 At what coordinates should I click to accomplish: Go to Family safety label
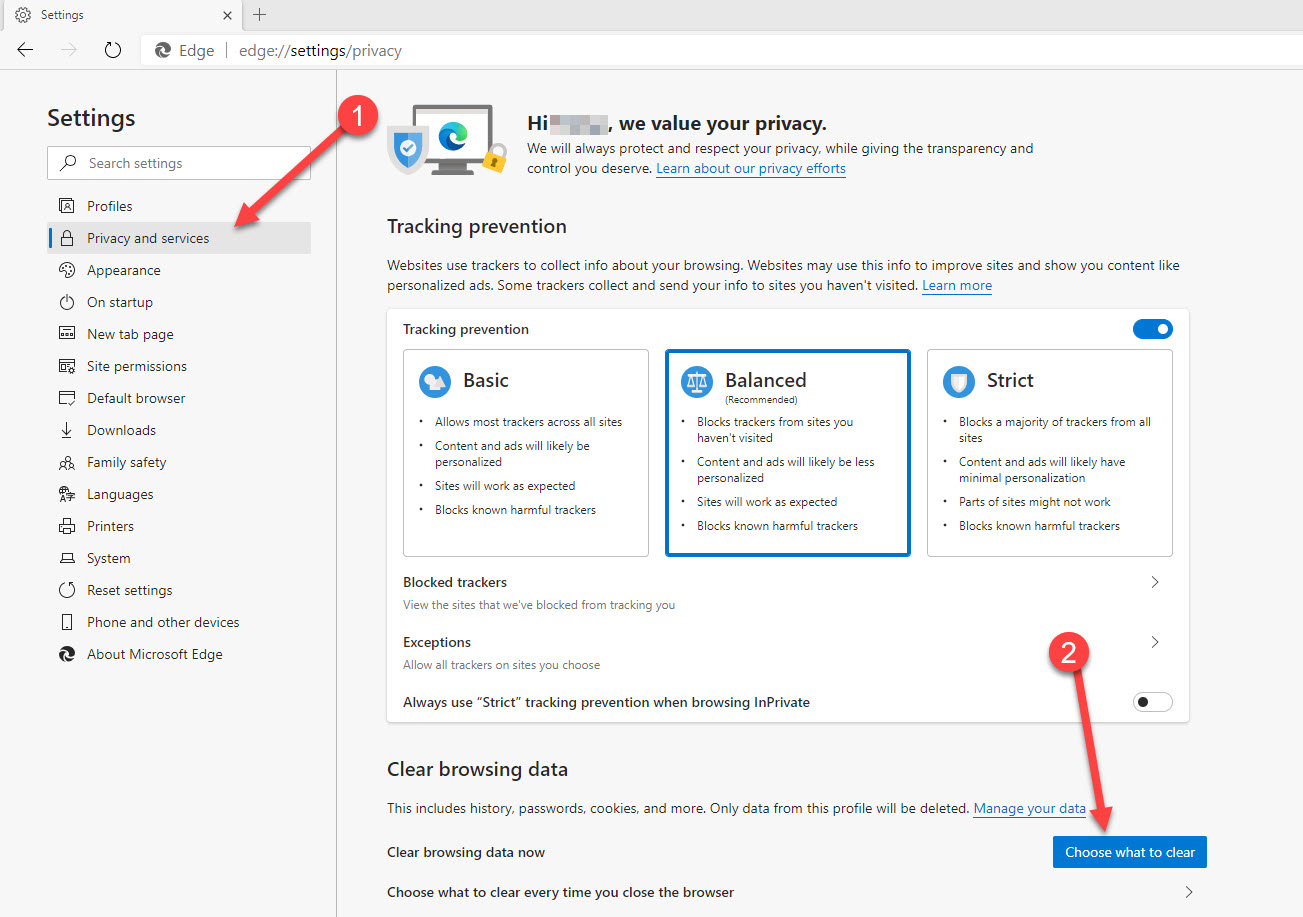tap(127, 462)
